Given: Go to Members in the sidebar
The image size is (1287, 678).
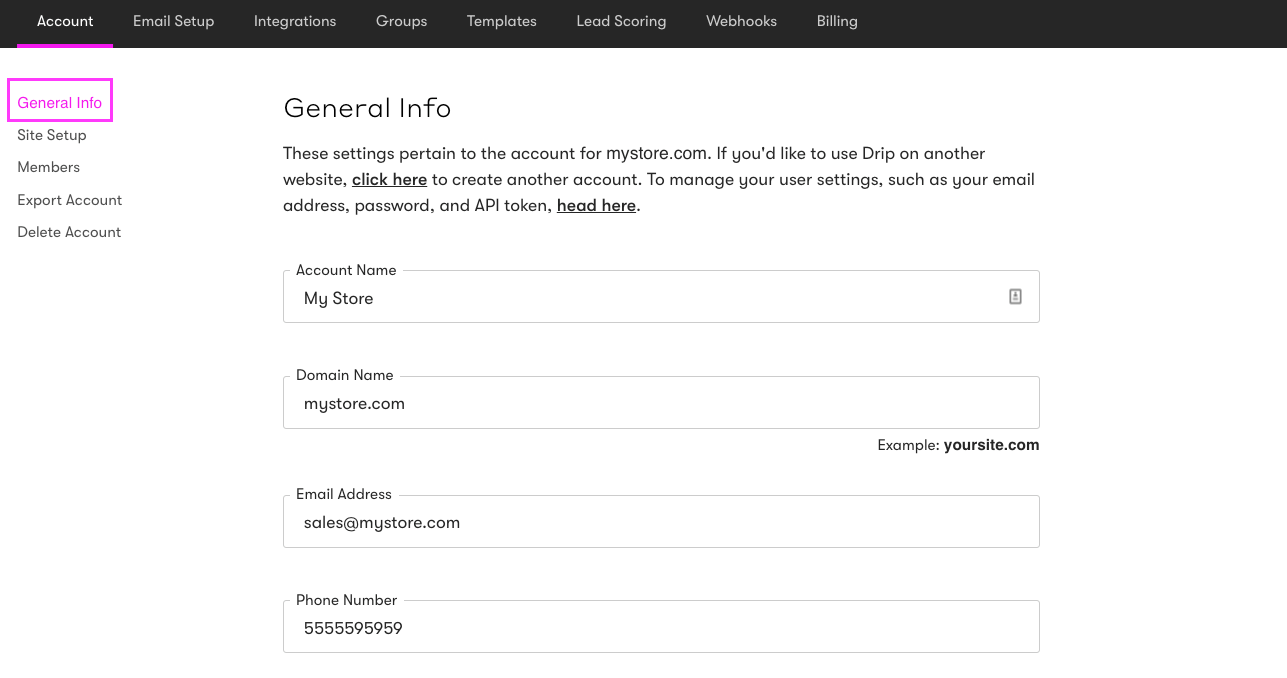Looking at the screenshot, I should point(49,167).
